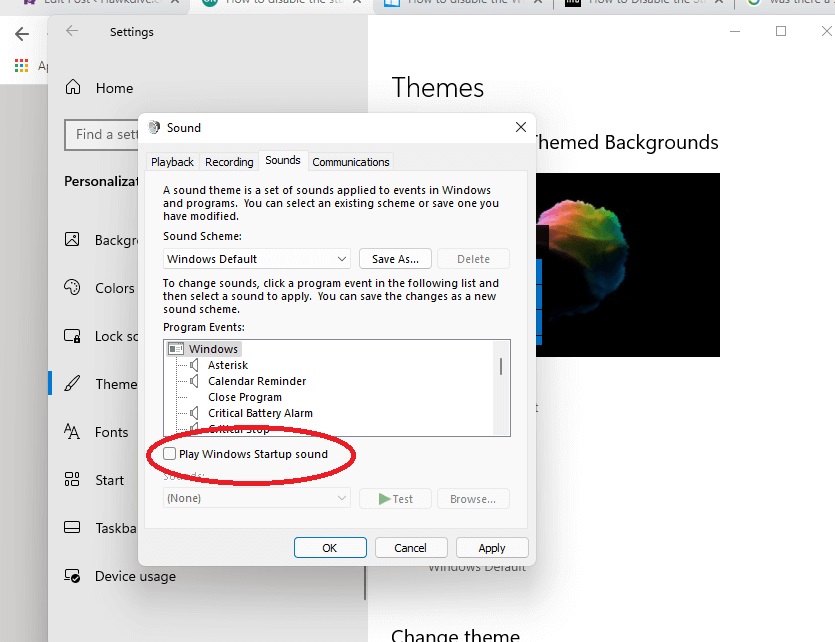Open the Themes section in sidebar

point(72,384)
